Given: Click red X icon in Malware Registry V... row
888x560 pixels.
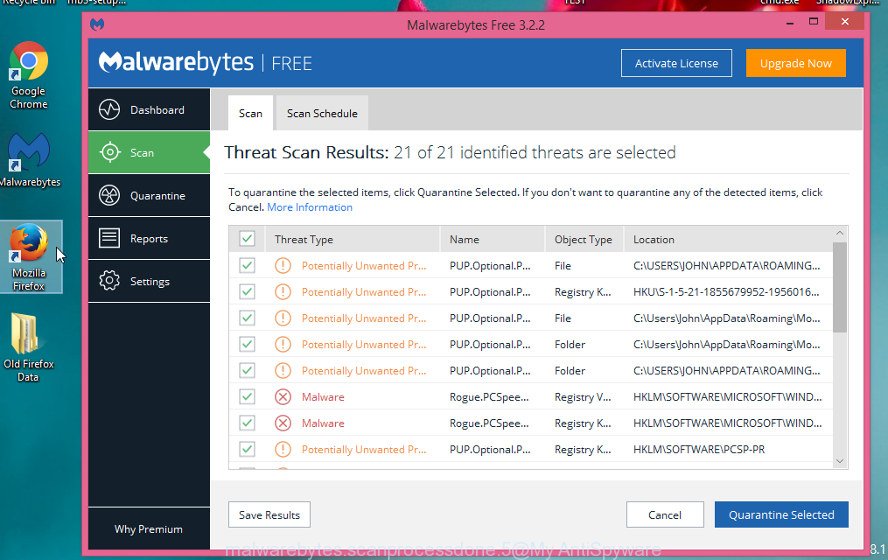Looking at the screenshot, I should [283, 396].
